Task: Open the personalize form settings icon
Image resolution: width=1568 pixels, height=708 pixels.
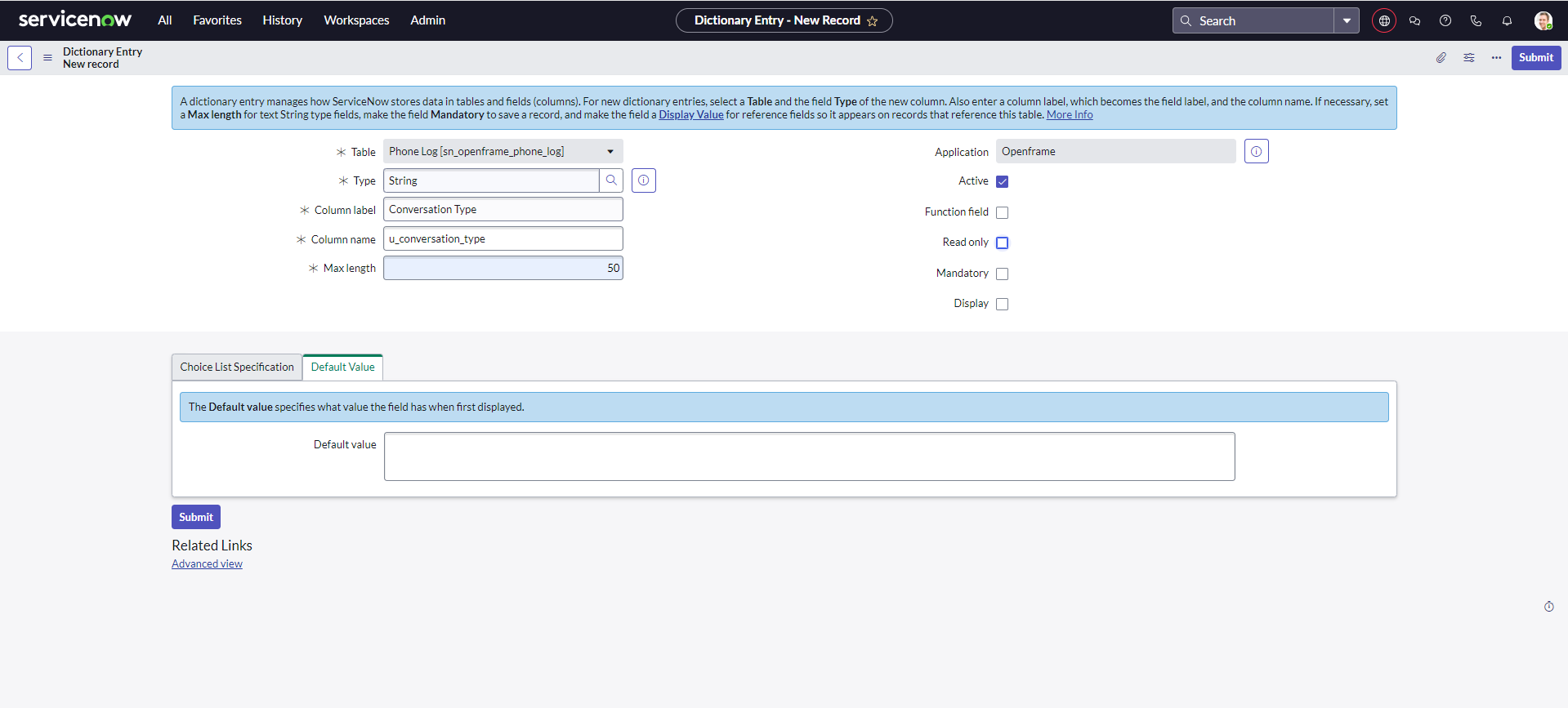Action: 1469,58
